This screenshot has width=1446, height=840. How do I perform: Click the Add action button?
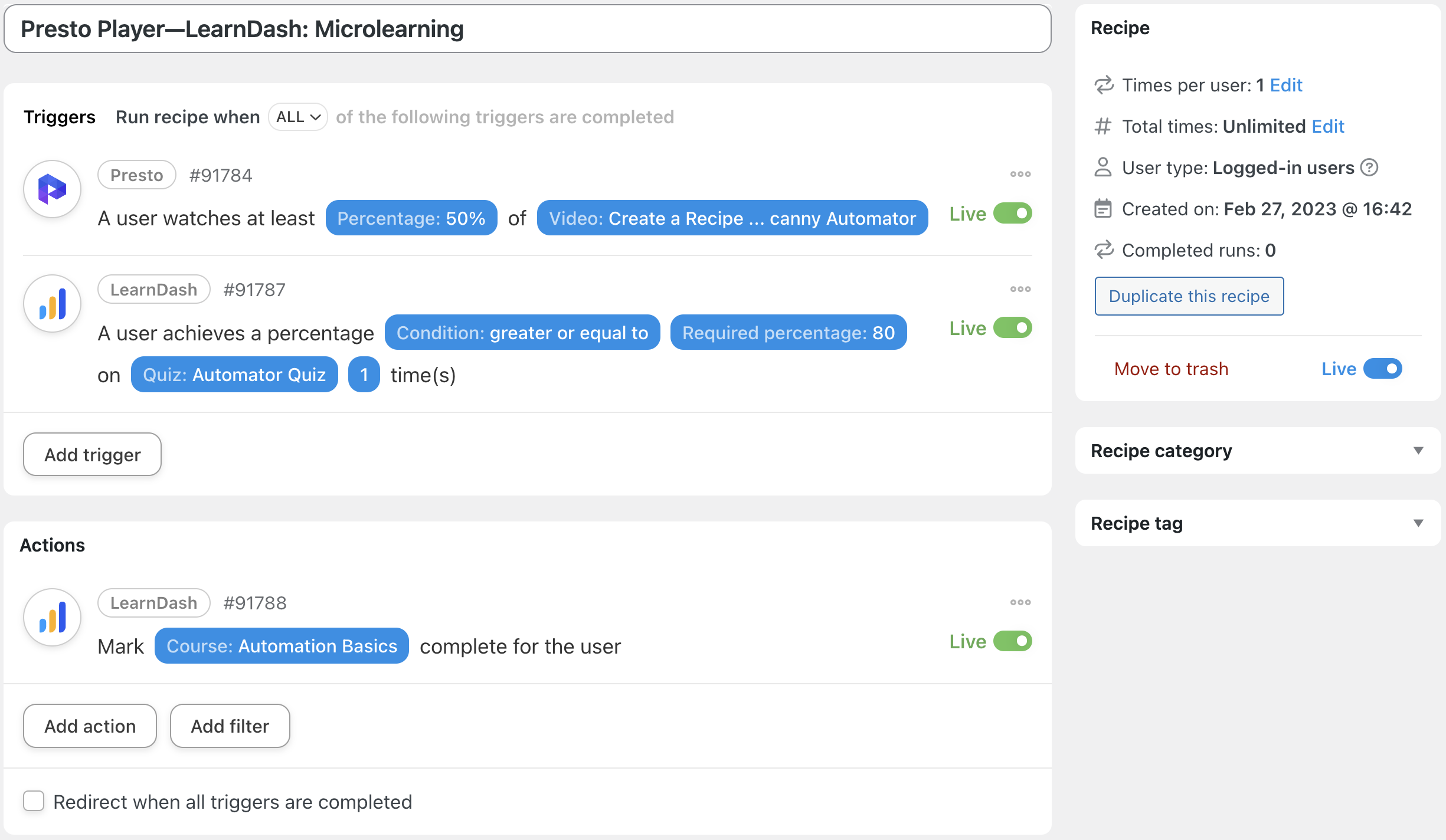90,726
